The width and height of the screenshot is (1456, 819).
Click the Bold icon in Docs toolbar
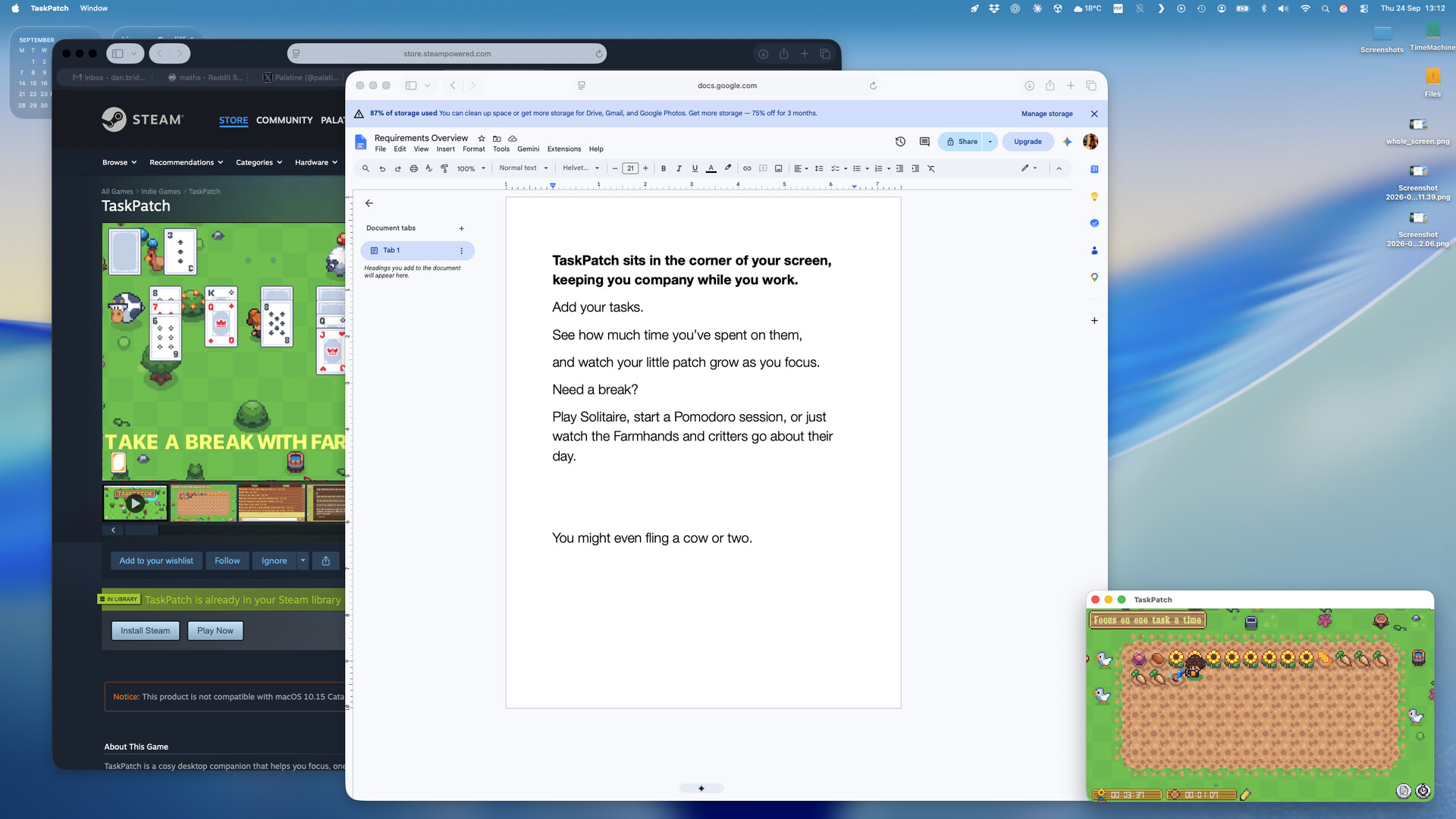tap(664, 168)
